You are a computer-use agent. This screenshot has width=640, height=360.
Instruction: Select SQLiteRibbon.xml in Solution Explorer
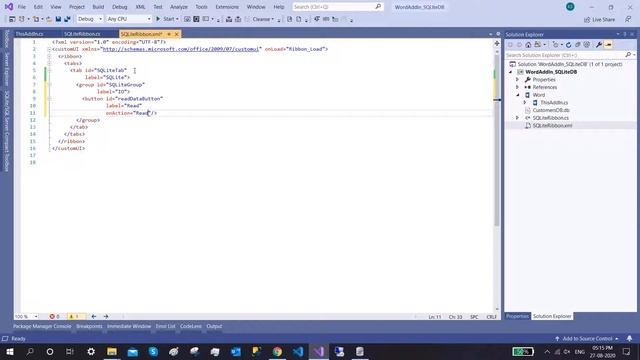coord(552,125)
